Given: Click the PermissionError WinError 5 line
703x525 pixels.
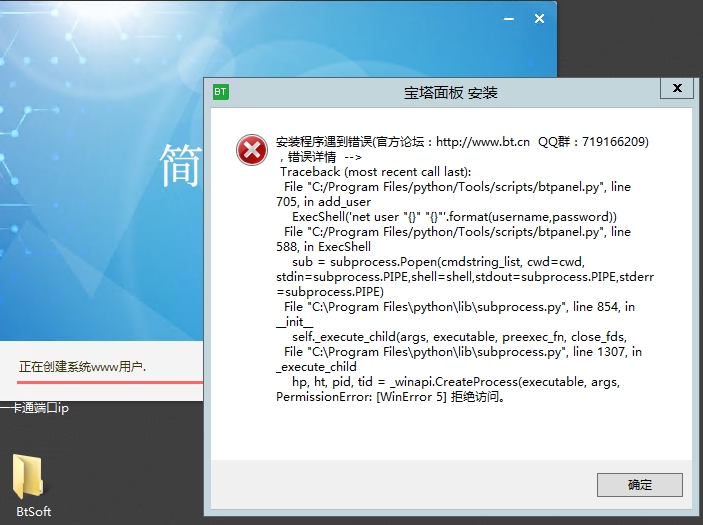Looking at the screenshot, I should pos(391,397).
